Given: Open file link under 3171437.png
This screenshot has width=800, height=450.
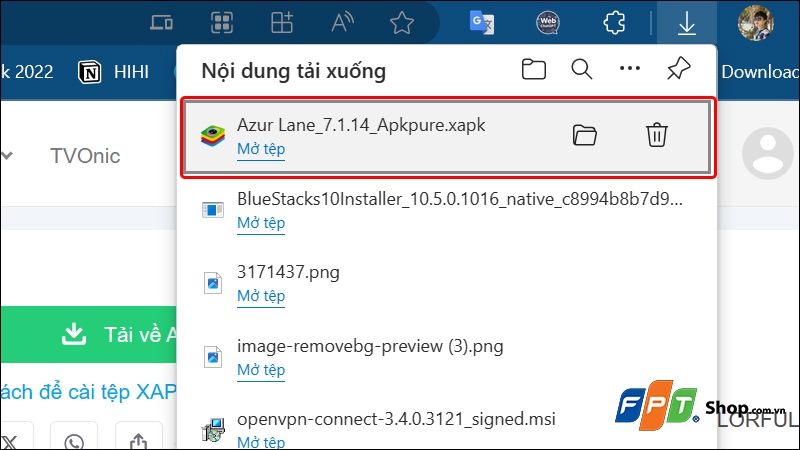Looking at the screenshot, I should [x=261, y=296].
